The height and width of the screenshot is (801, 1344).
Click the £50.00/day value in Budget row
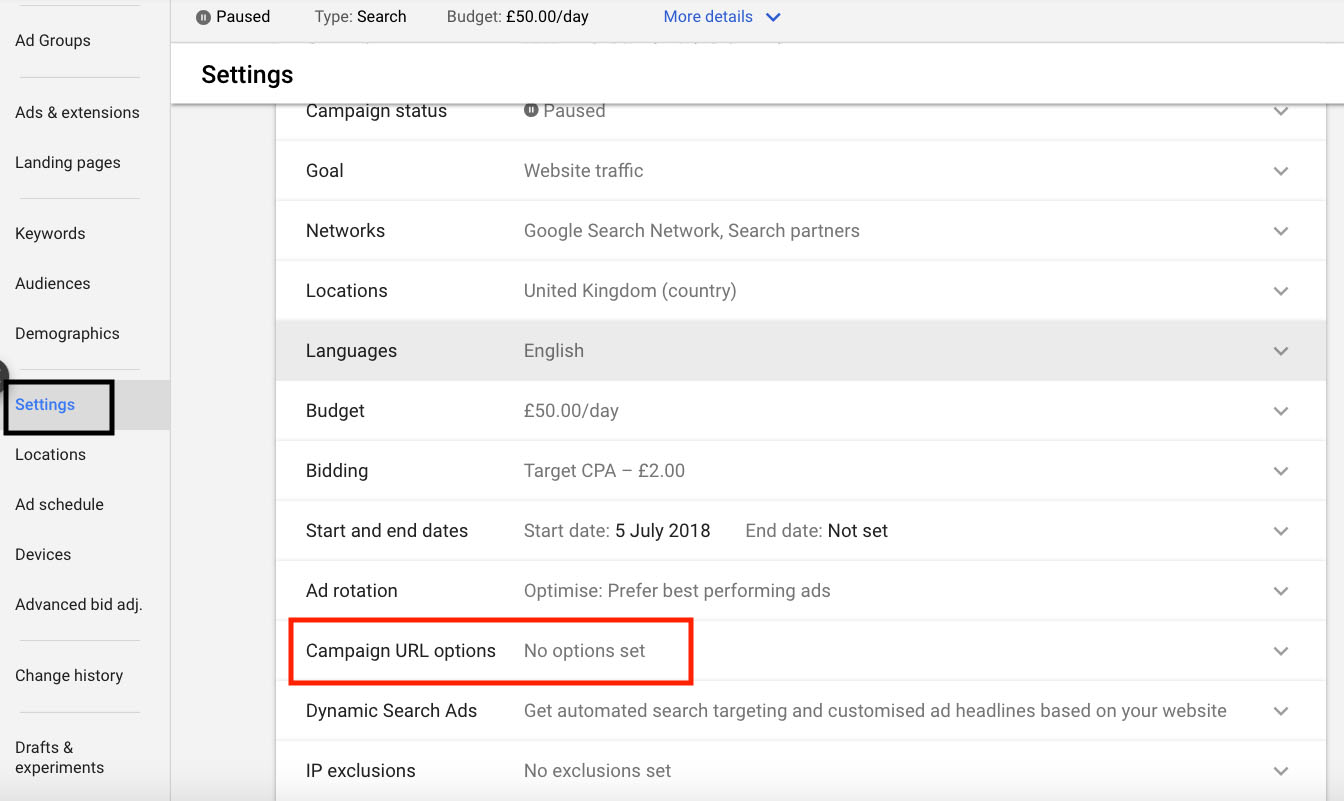coord(571,411)
